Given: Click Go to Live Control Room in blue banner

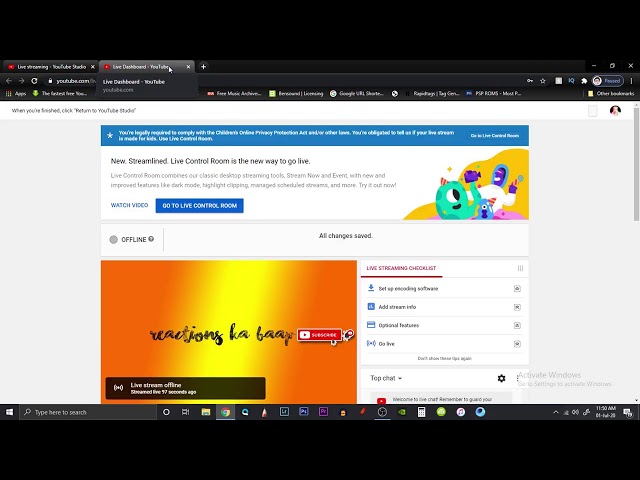Looking at the screenshot, I should 495,136.
